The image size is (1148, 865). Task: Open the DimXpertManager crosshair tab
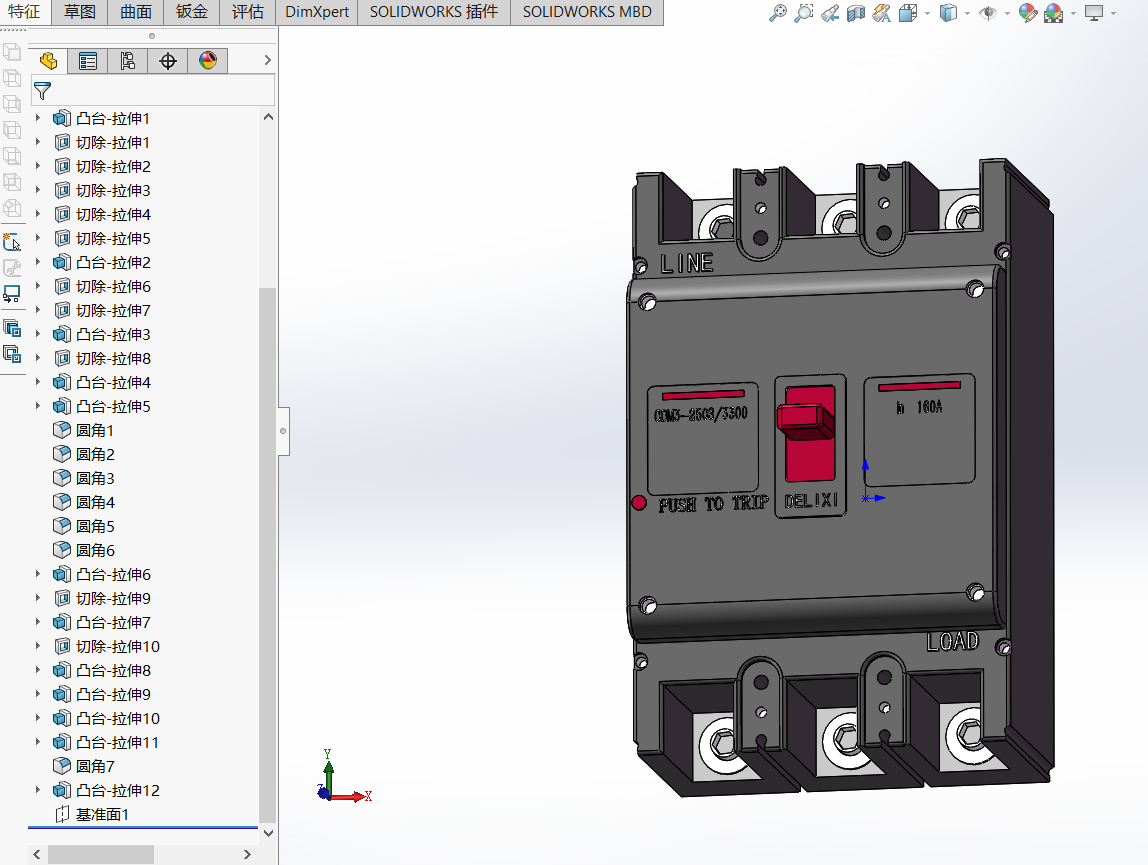click(168, 61)
